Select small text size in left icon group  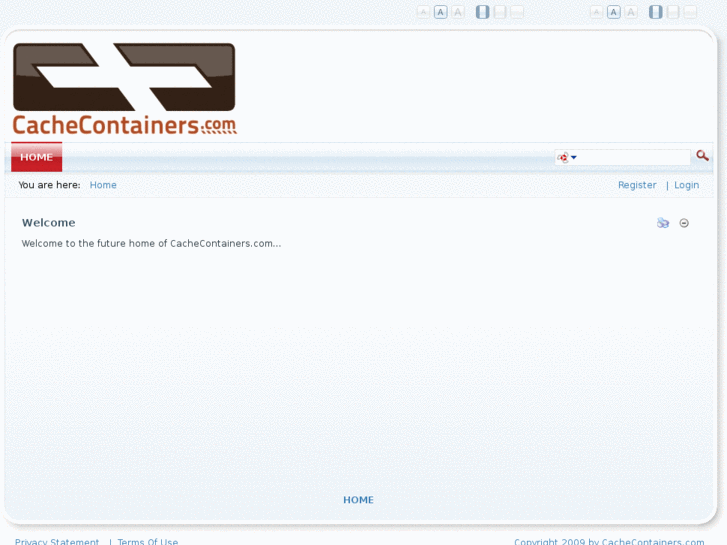click(x=423, y=12)
